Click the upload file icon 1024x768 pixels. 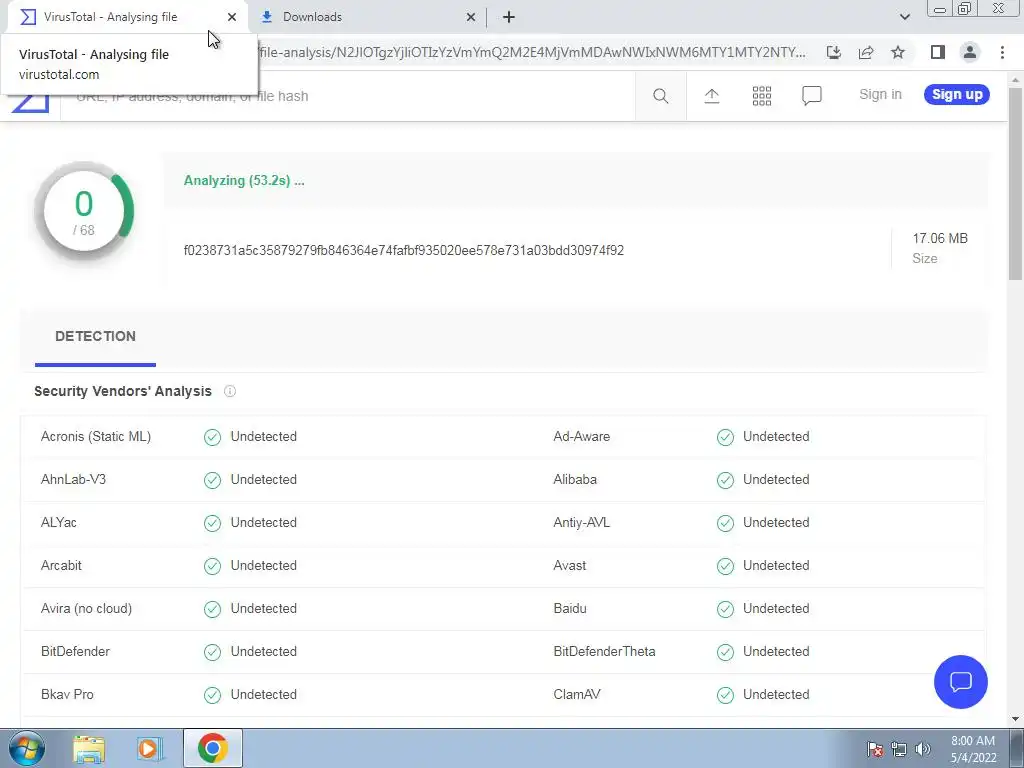point(711,96)
